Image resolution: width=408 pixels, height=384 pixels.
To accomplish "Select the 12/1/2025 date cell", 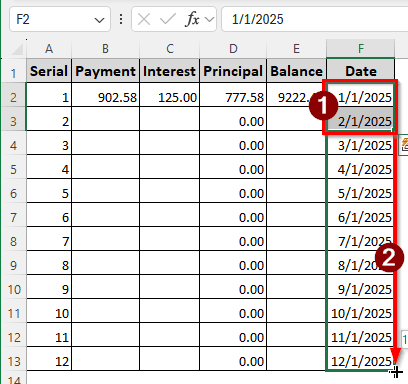I will click(x=361, y=359).
